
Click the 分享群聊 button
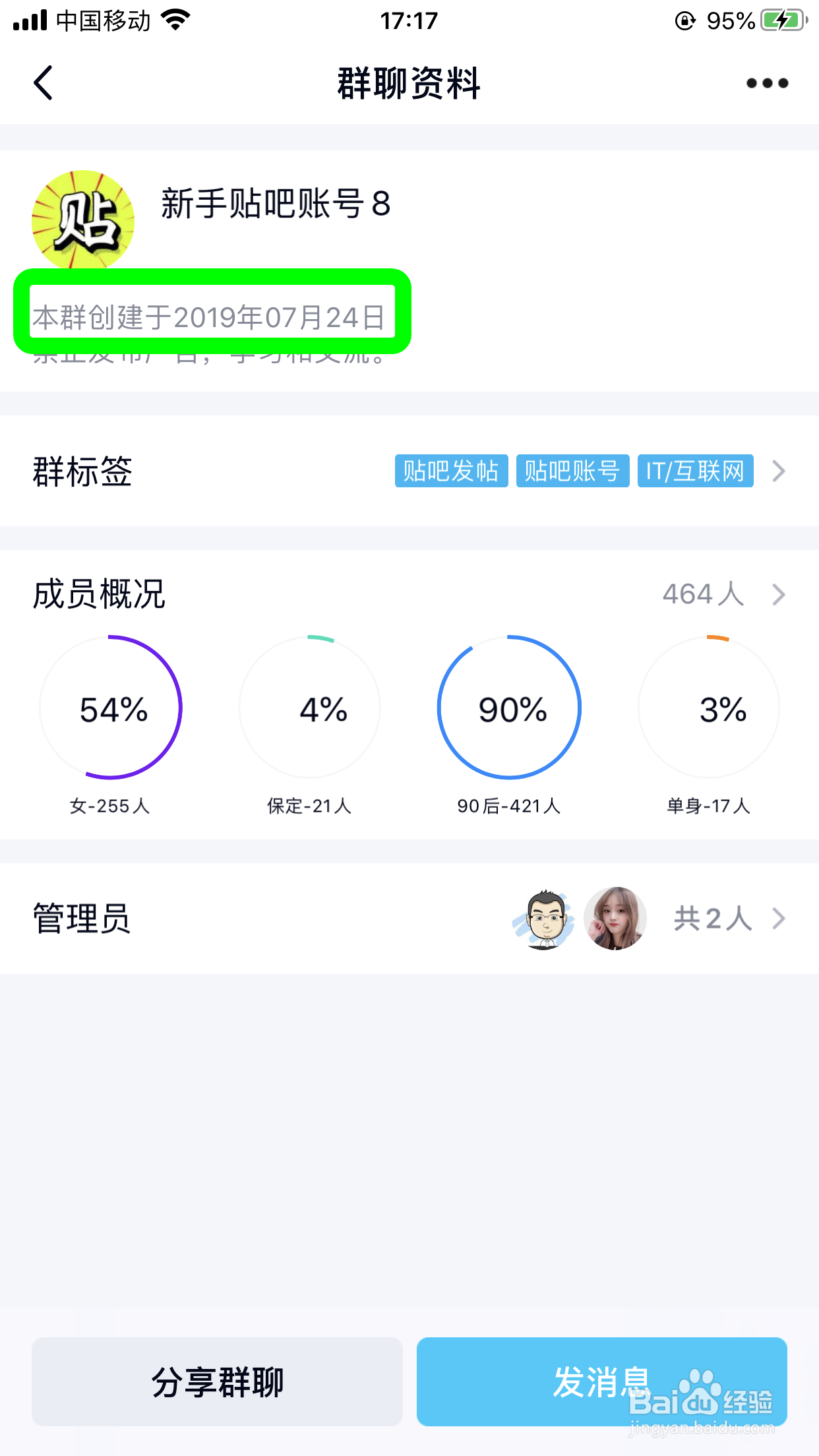(x=217, y=1382)
